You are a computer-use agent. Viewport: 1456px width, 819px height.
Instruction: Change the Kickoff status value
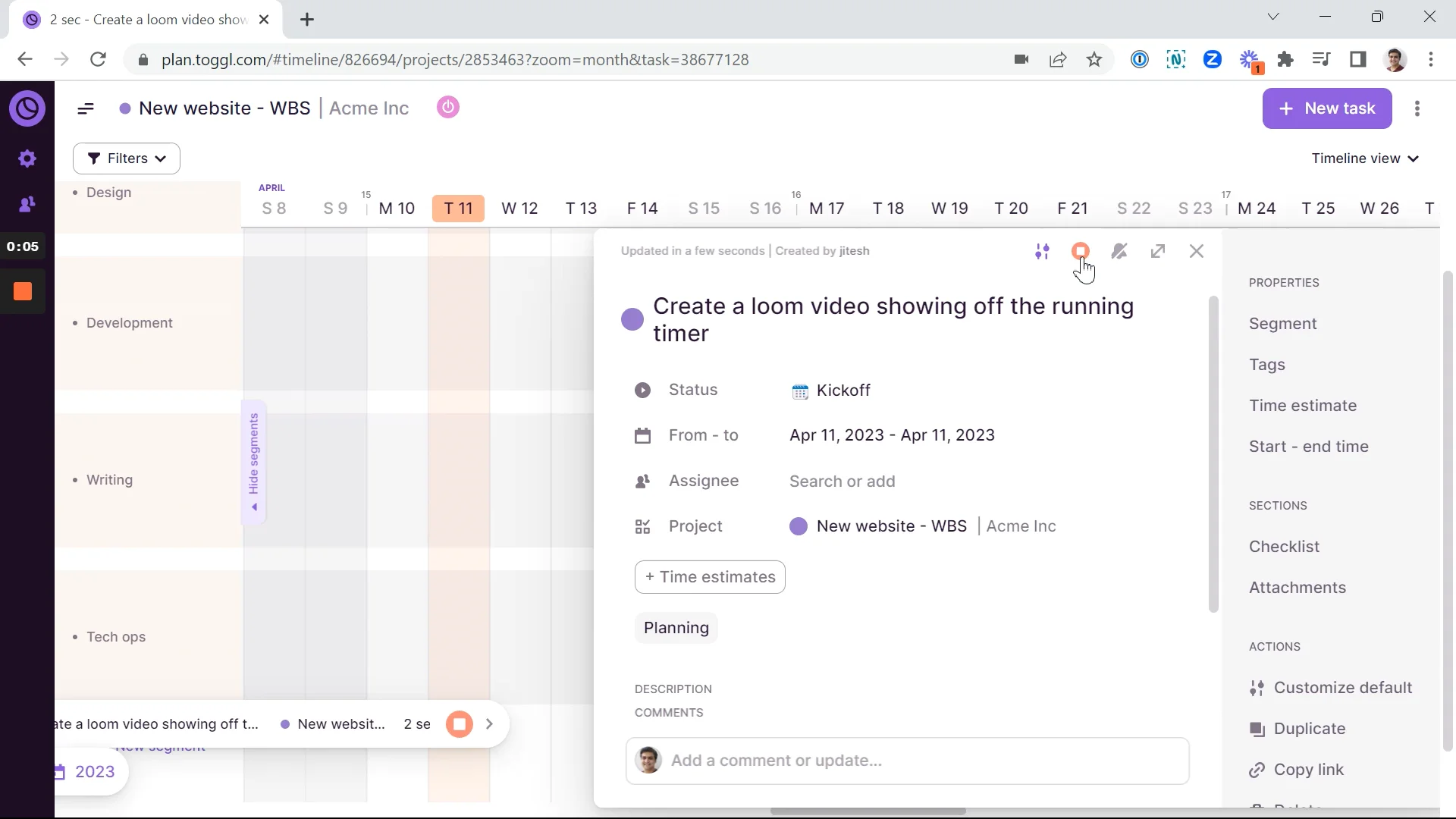(830, 391)
